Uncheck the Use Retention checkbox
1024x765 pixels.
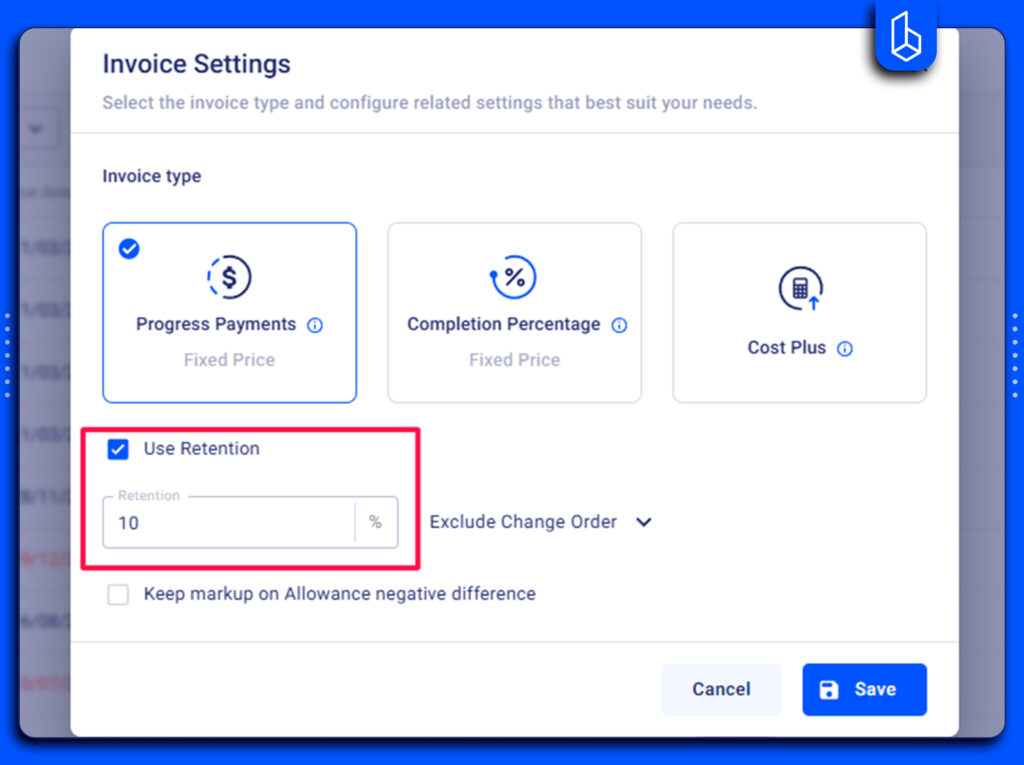[x=118, y=449]
